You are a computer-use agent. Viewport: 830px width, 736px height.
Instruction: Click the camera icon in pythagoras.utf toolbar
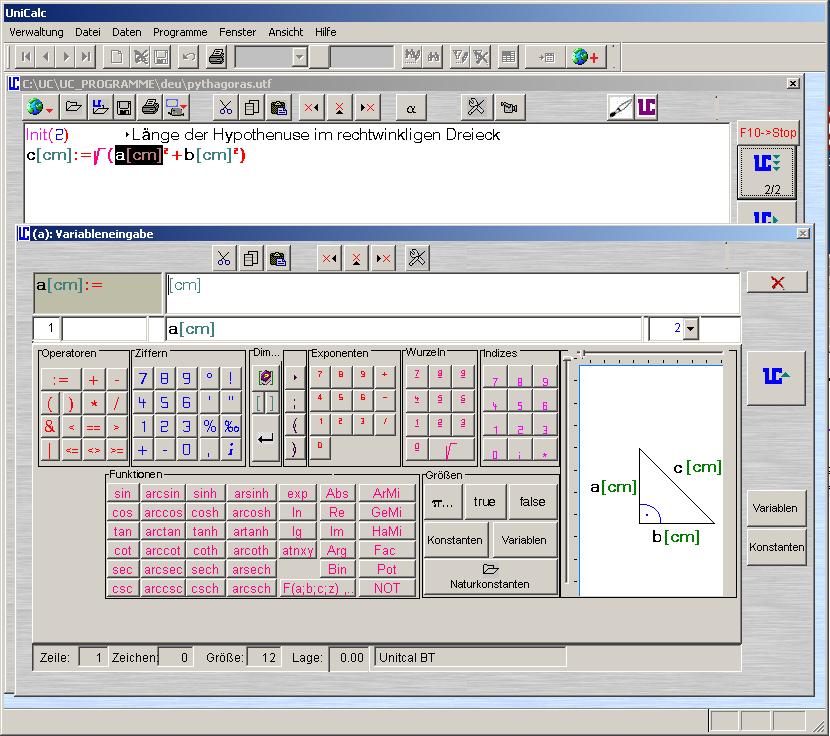[x=509, y=107]
